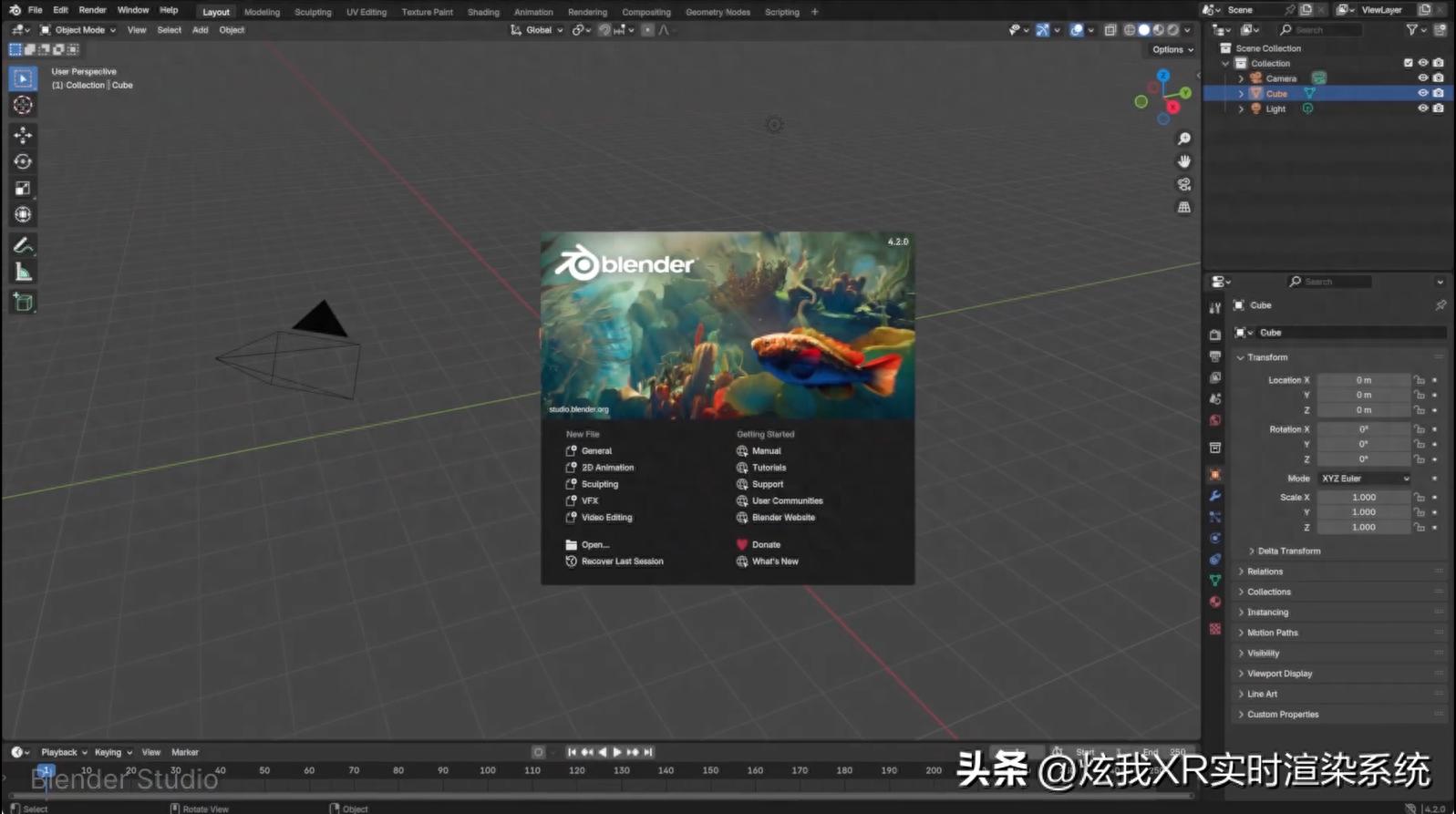Open the Render menu
This screenshot has width=1456, height=814.
coord(92,10)
